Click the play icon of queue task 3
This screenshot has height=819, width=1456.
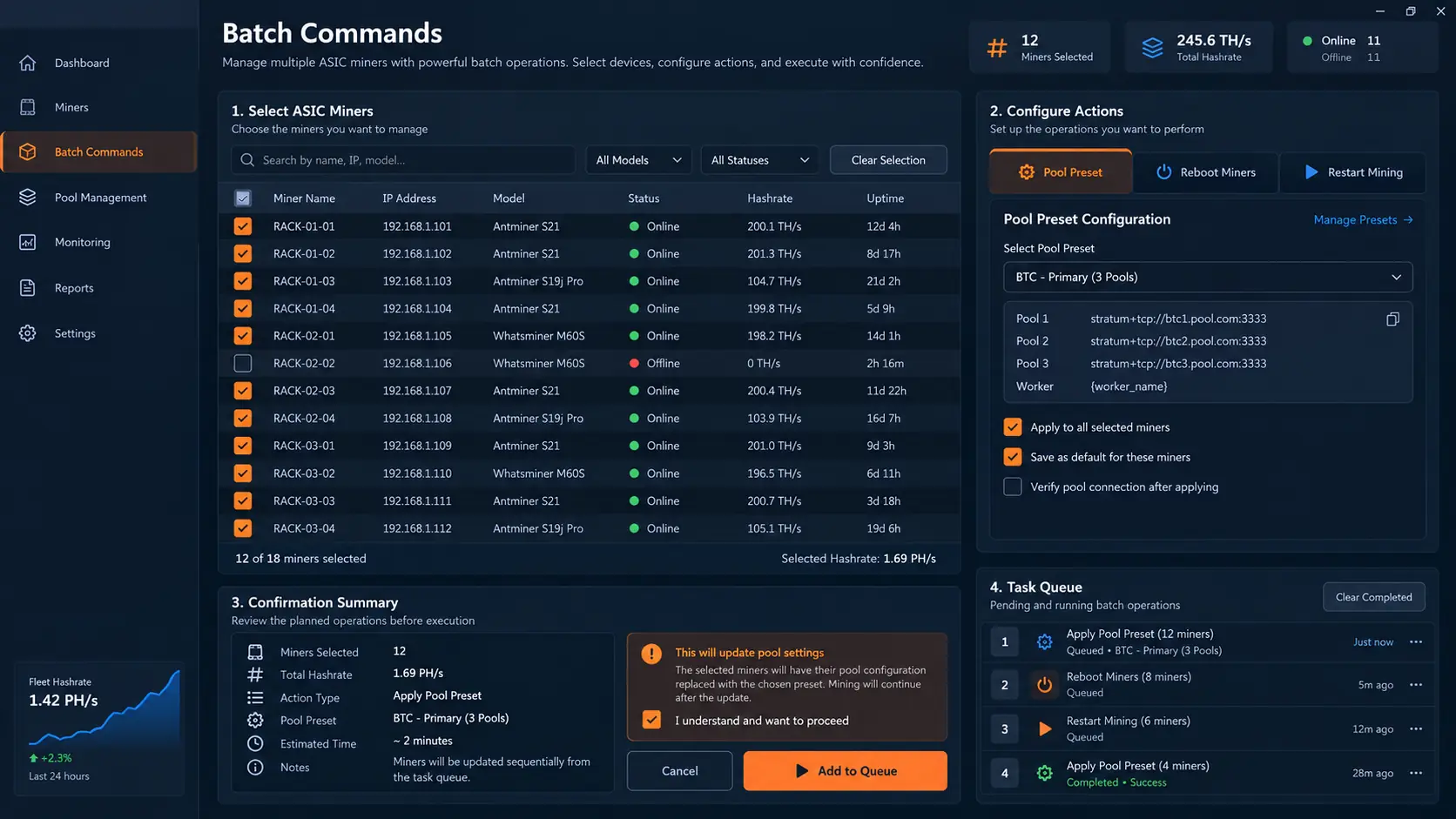[1044, 729]
